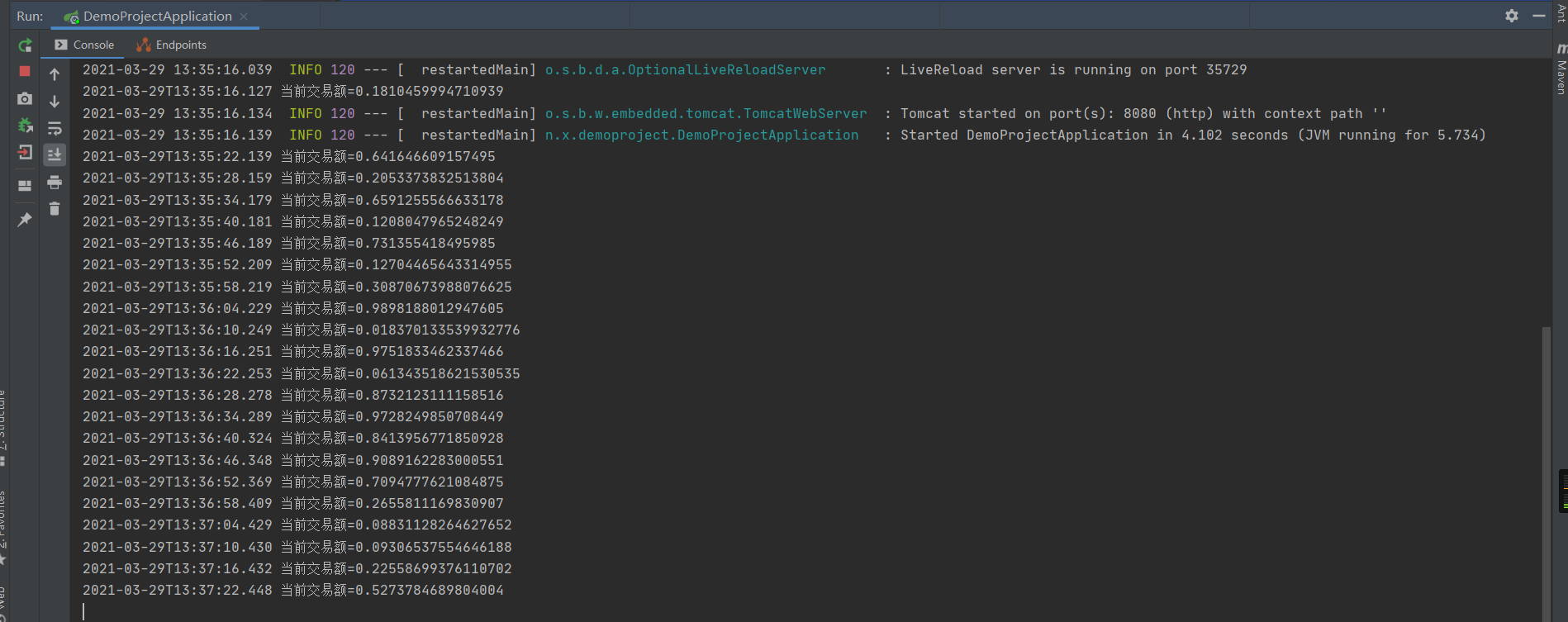Click the log line with 0.641646609157495
The width and height of the screenshot is (1568, 622).
288,157
